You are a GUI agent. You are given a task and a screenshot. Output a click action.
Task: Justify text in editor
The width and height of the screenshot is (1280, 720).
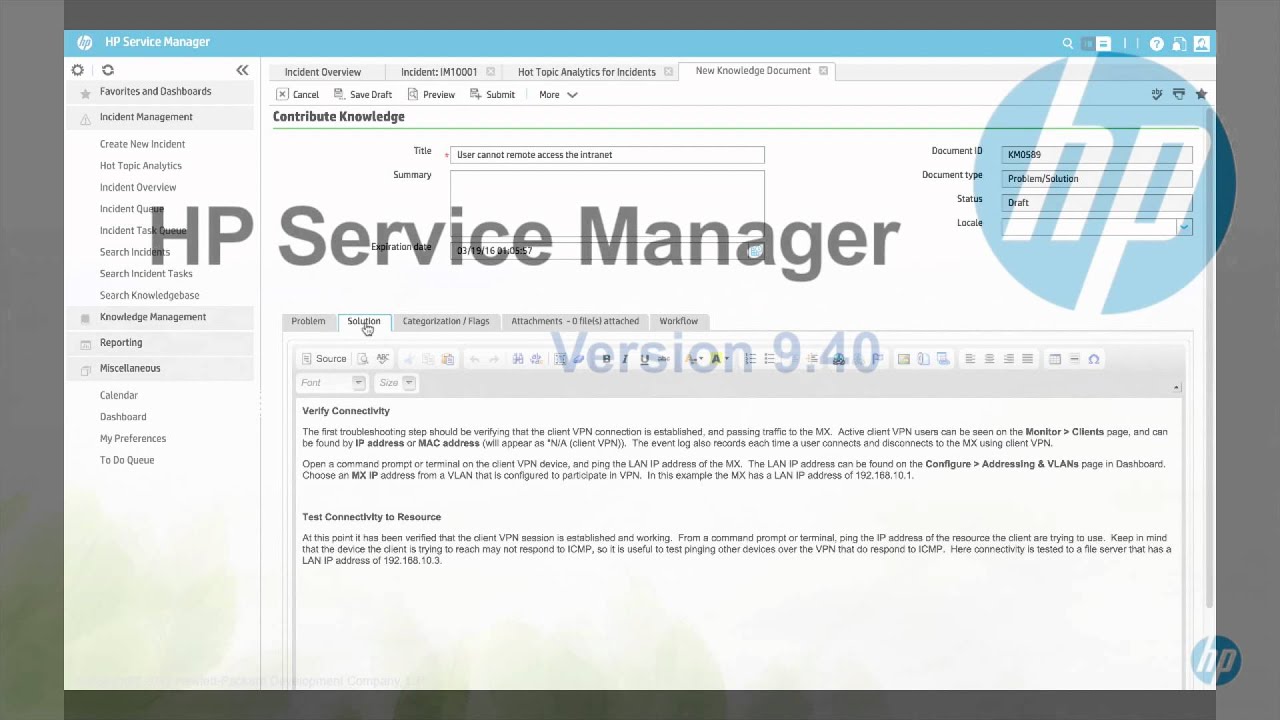pos(1027,359)
